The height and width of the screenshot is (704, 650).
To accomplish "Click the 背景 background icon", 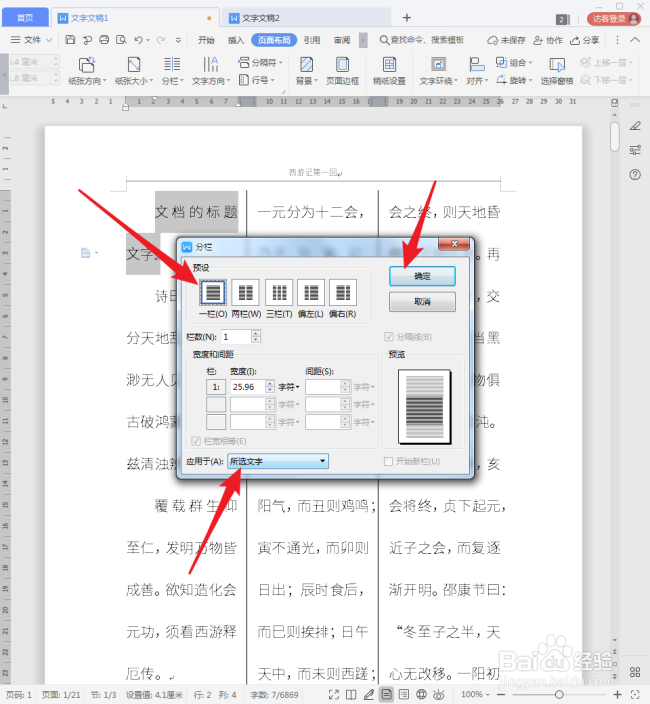I will tap(306, 70).
